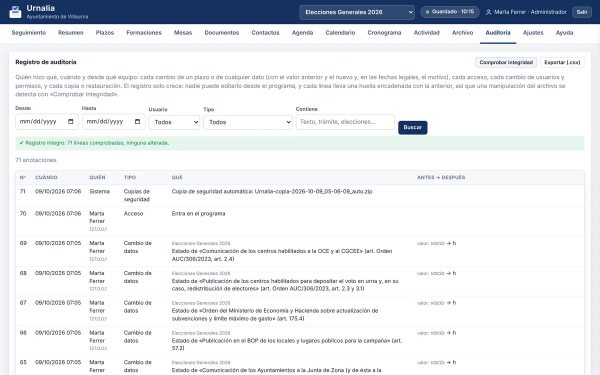The image size is (600, 375).
Task: Select row 71 automatic backup copy entry
Action: [x=300, y=196]
